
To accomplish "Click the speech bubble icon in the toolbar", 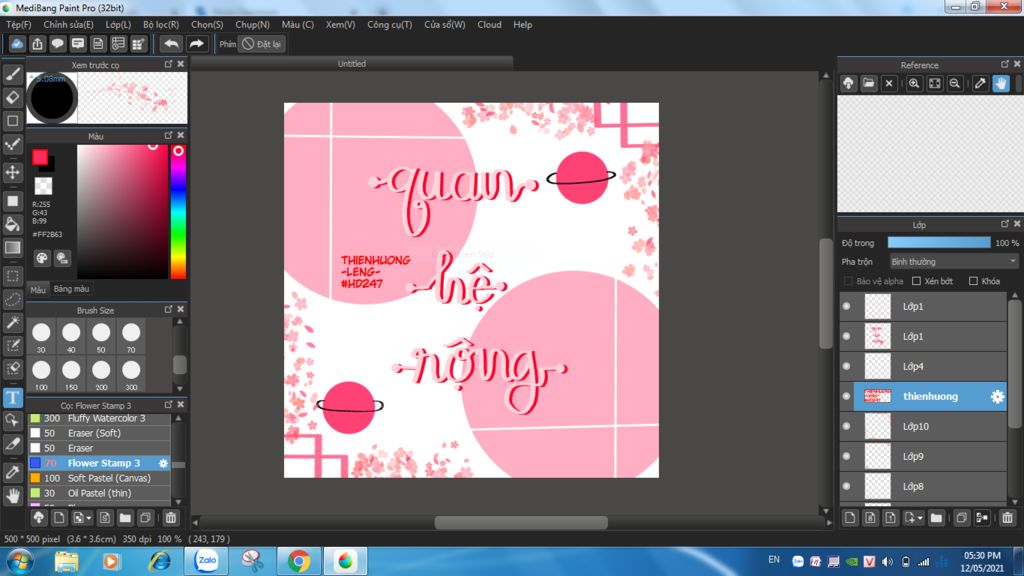I will click(x=57, y=44).
